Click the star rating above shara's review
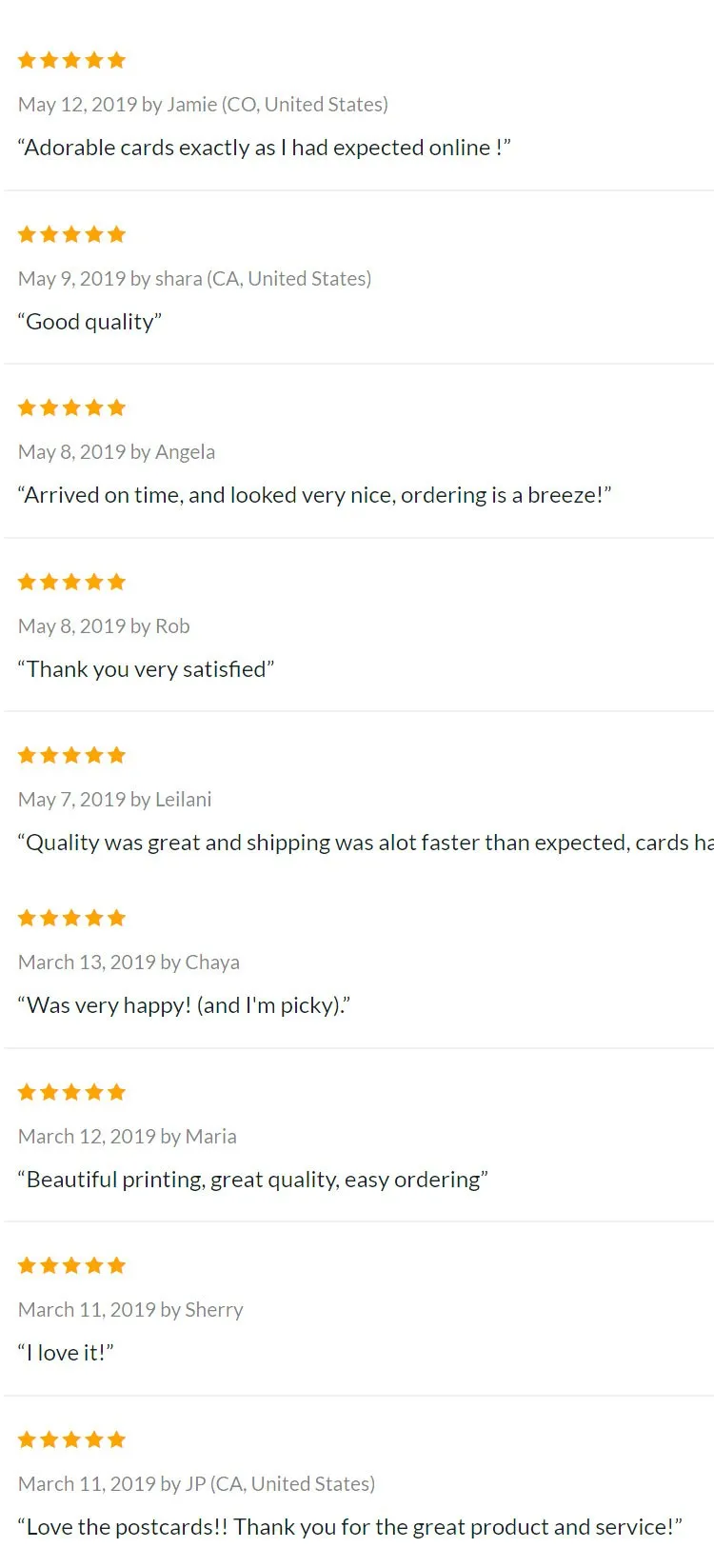Viewport: 714px width, 1568px height. click(72, 234)
